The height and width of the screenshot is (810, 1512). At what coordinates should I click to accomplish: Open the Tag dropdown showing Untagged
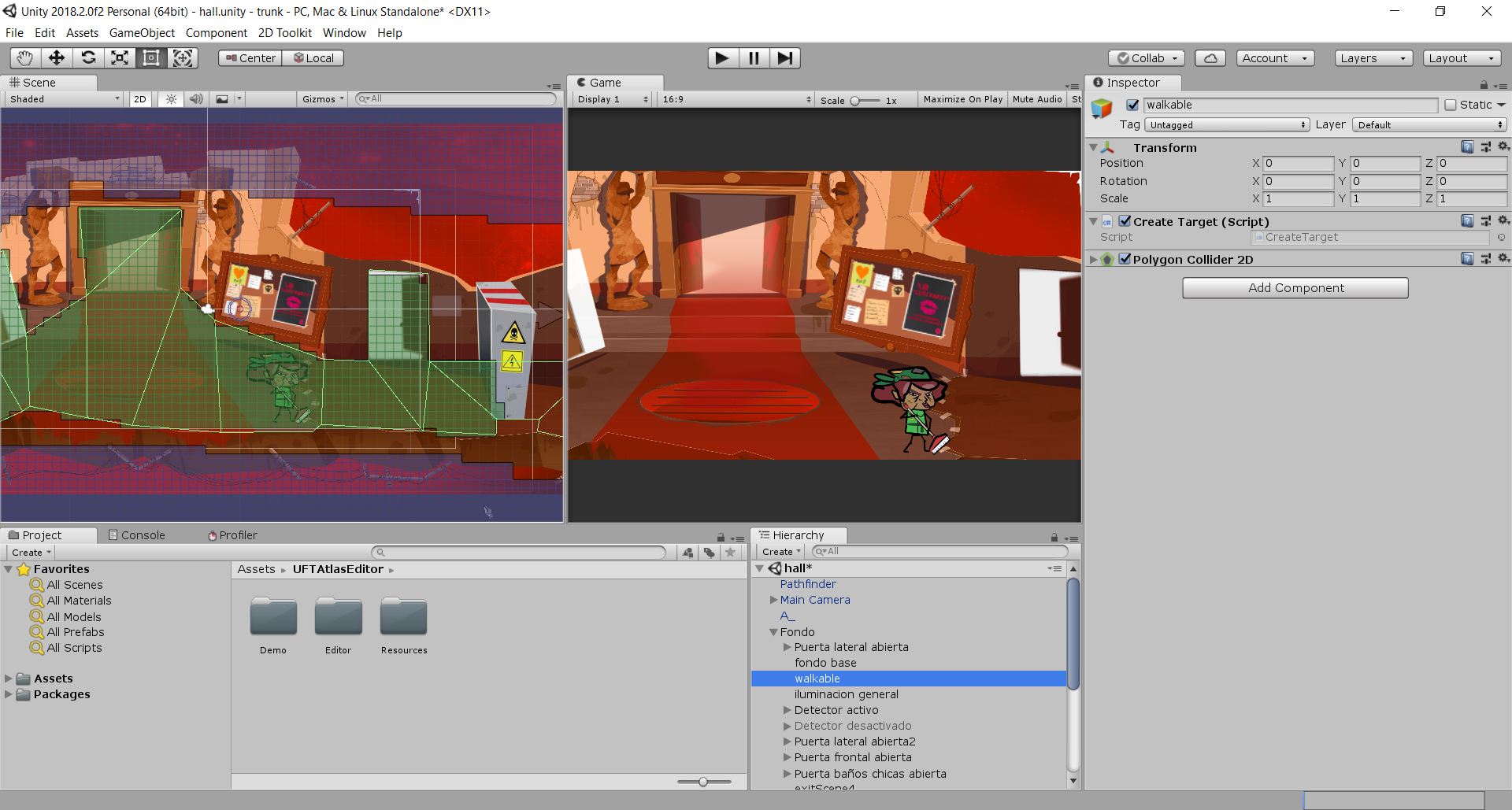point(1227,125)
